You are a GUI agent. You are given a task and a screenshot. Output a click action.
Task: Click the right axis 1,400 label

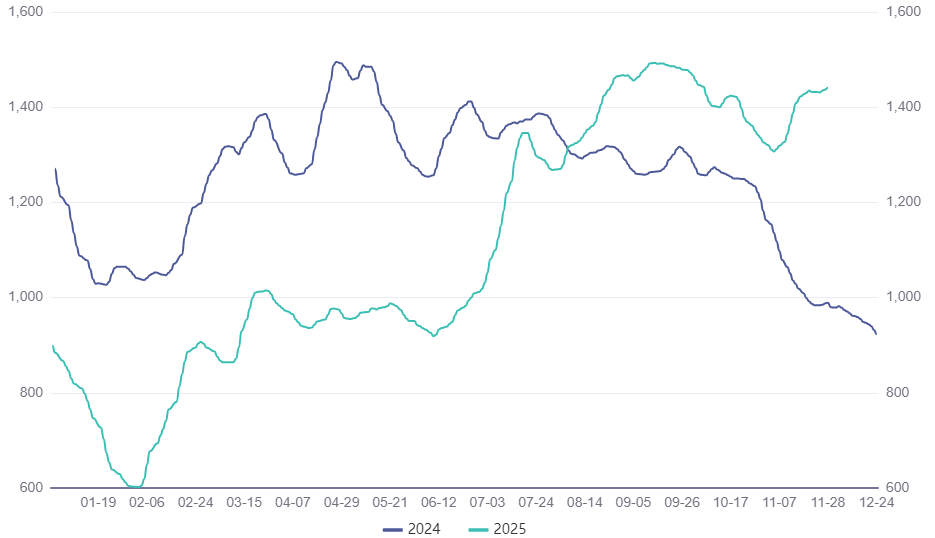click(x=903, y=107)
